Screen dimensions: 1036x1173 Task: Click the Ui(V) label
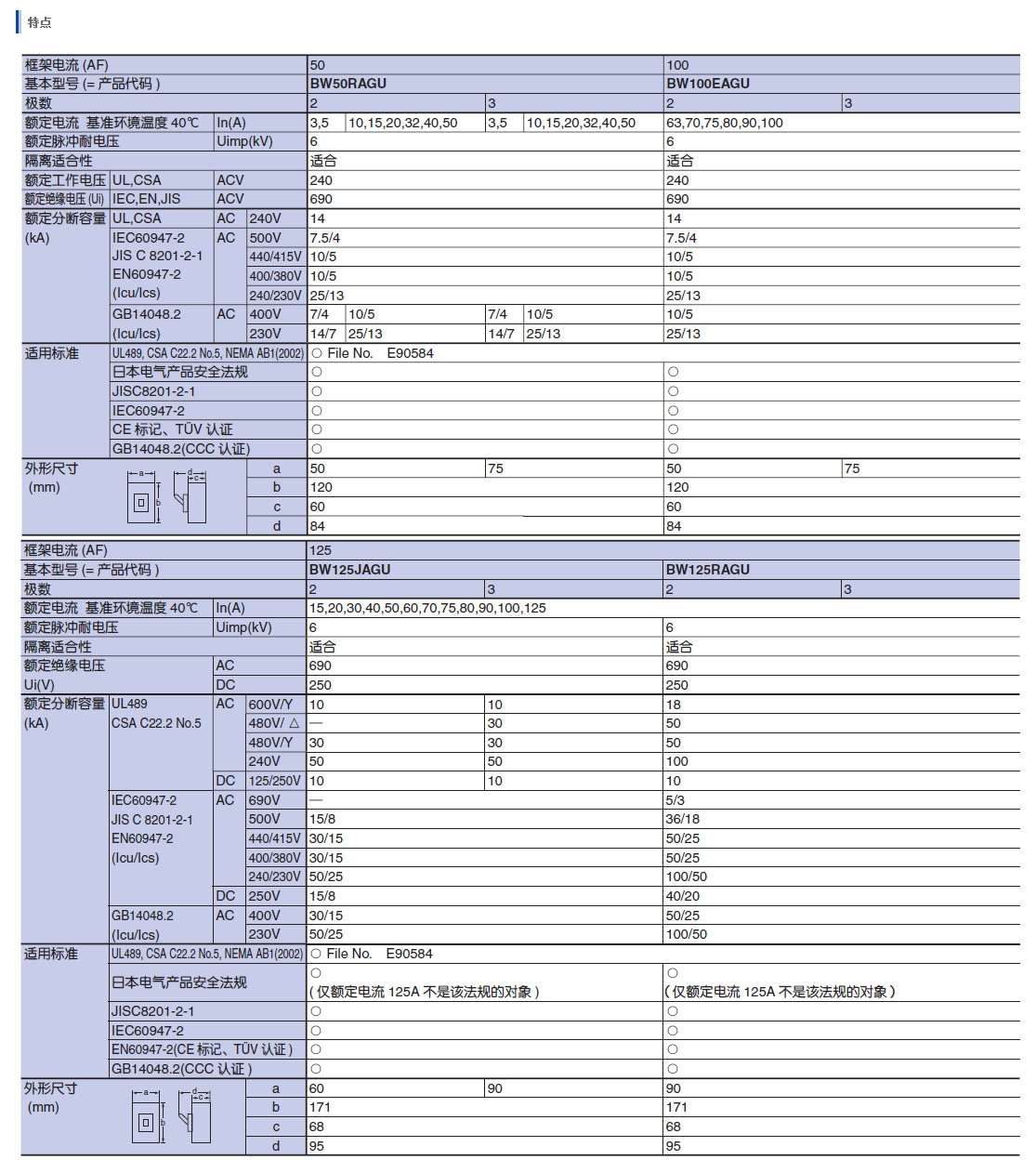click(39, 685)
